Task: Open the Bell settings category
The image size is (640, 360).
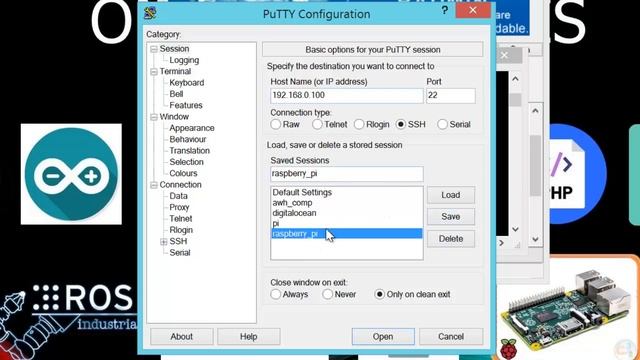Action: pos(176,94)
